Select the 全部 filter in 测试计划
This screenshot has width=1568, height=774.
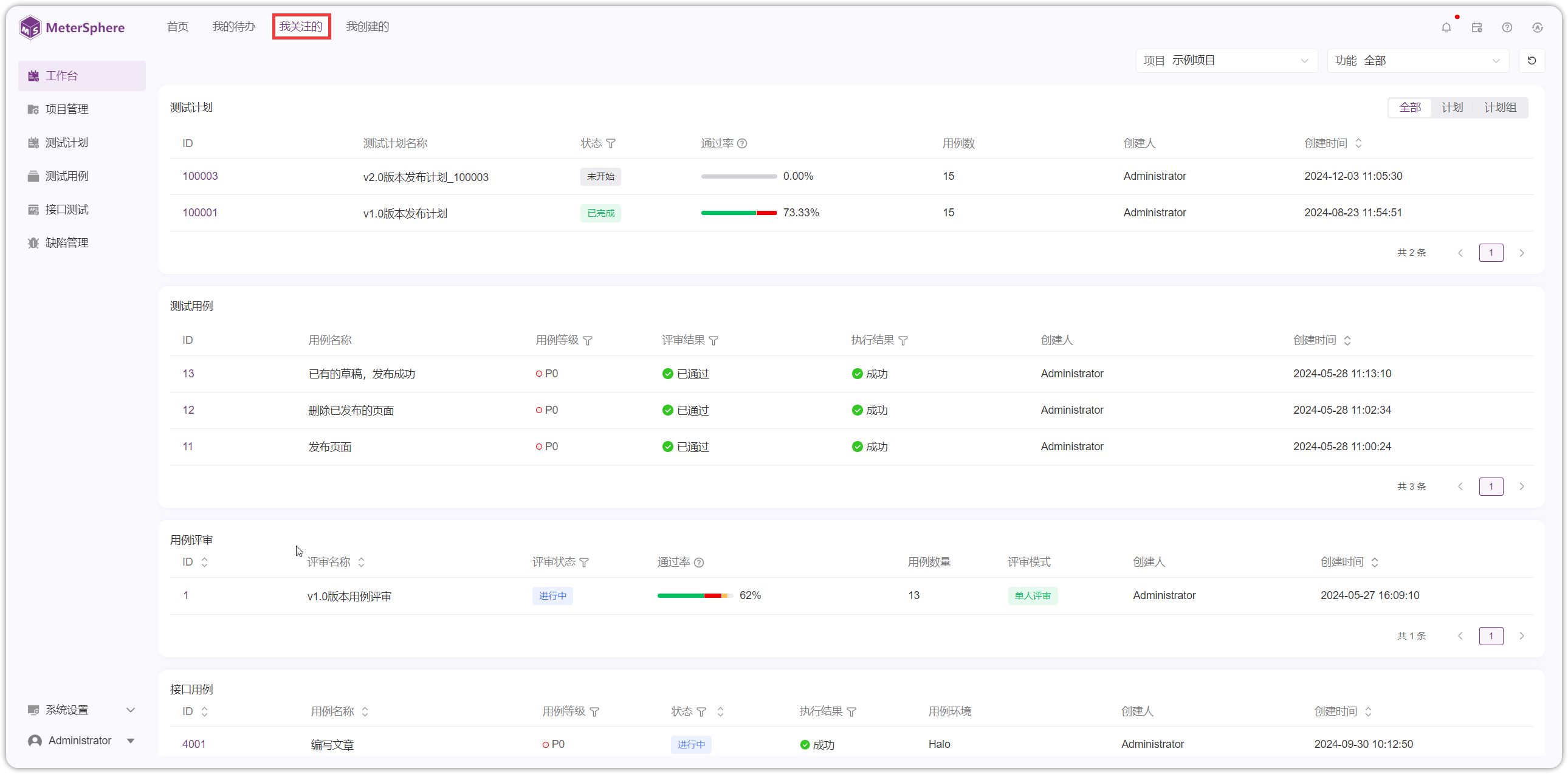[1410, 108]
